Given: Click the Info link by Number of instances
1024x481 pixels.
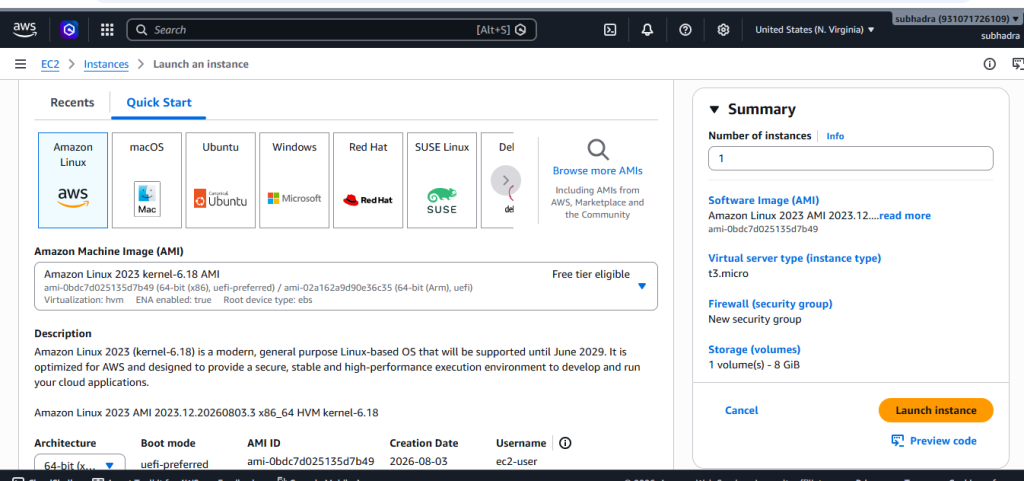Looking at the screenshot, I should pyautogui.click(x=835, y=136).
